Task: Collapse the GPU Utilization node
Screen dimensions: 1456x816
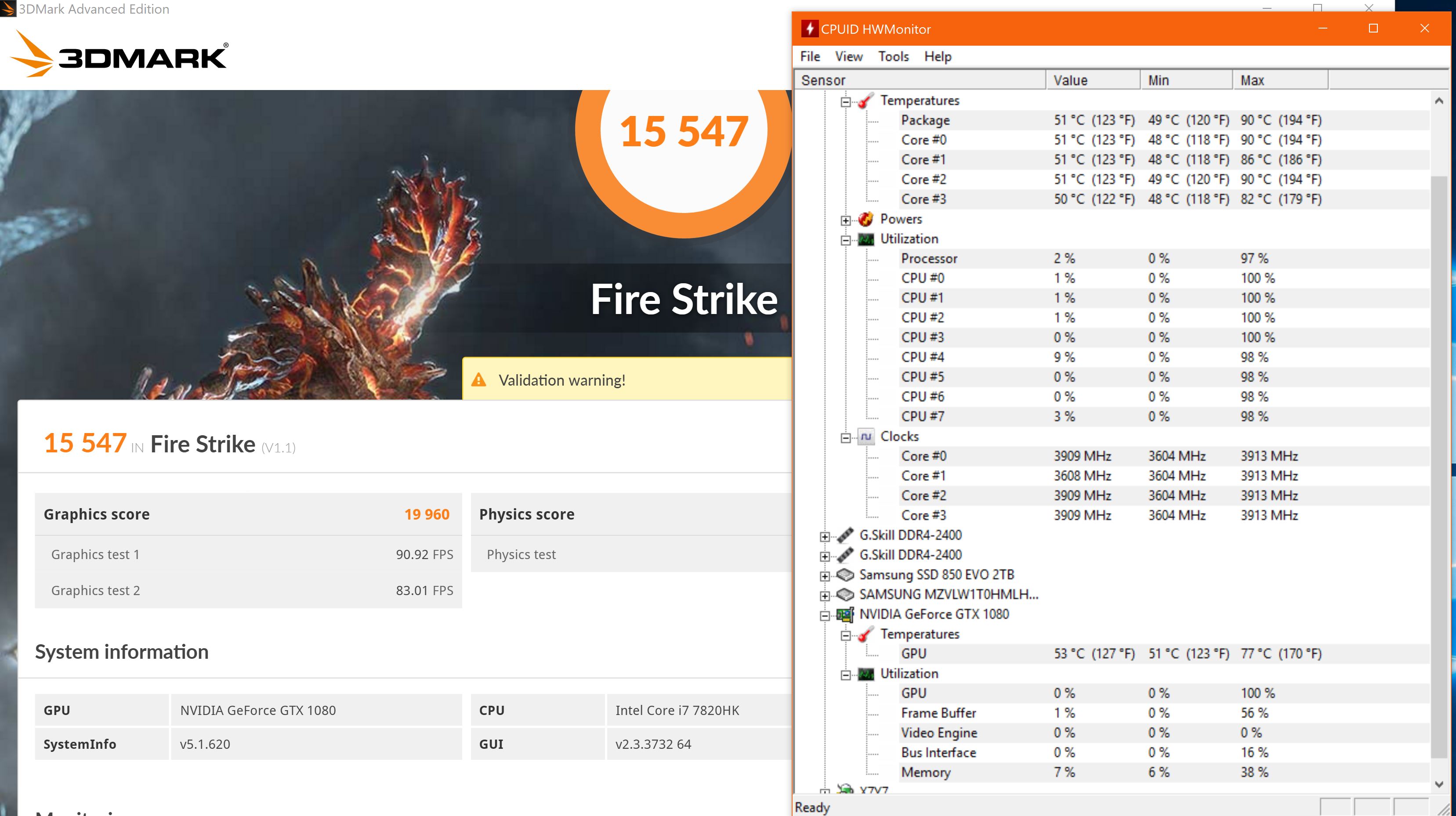Action: [846, 675]
